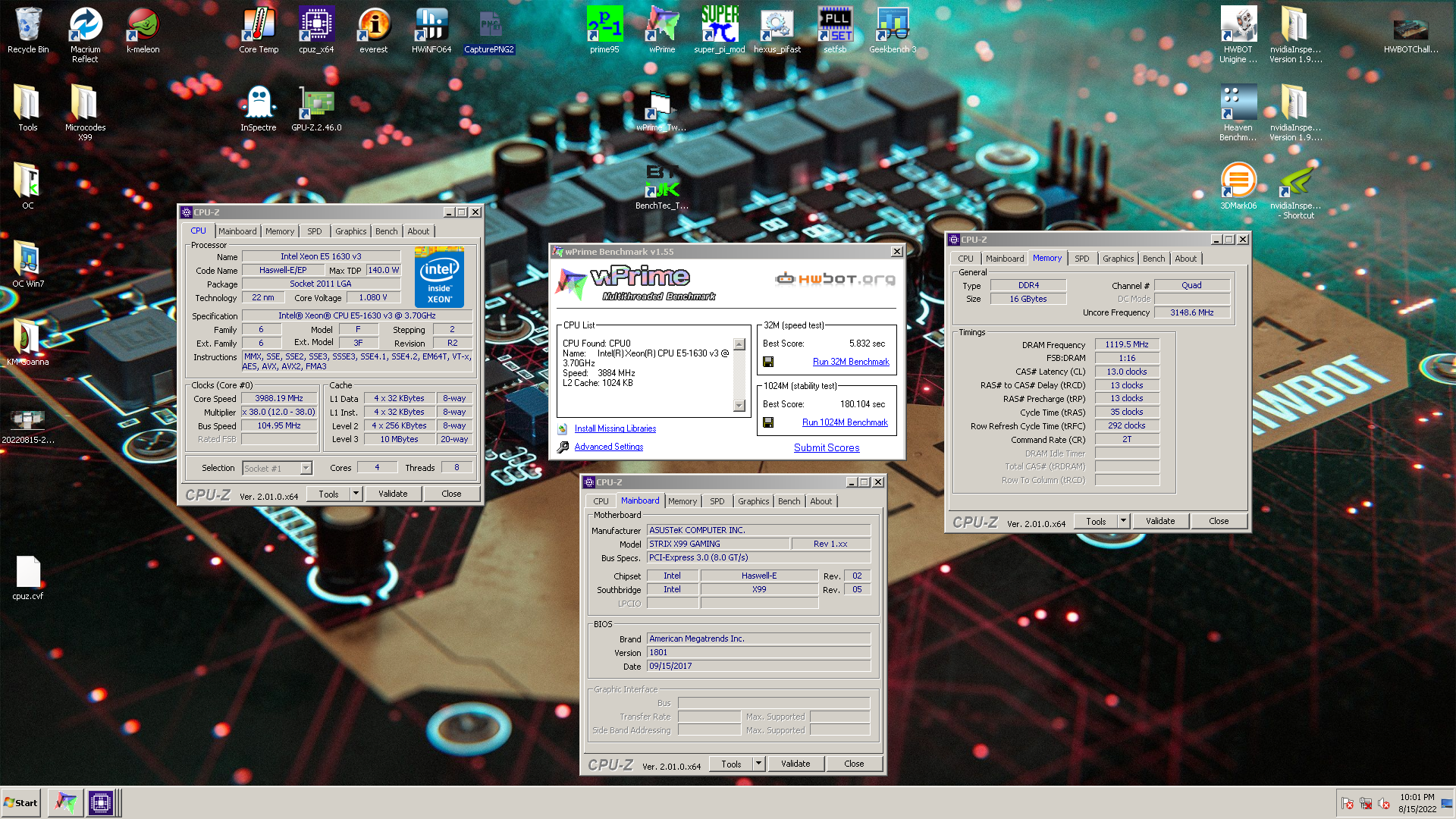Select CapturePNG2 desktop icon
The image size is (1456, 819).
[489, 30]
